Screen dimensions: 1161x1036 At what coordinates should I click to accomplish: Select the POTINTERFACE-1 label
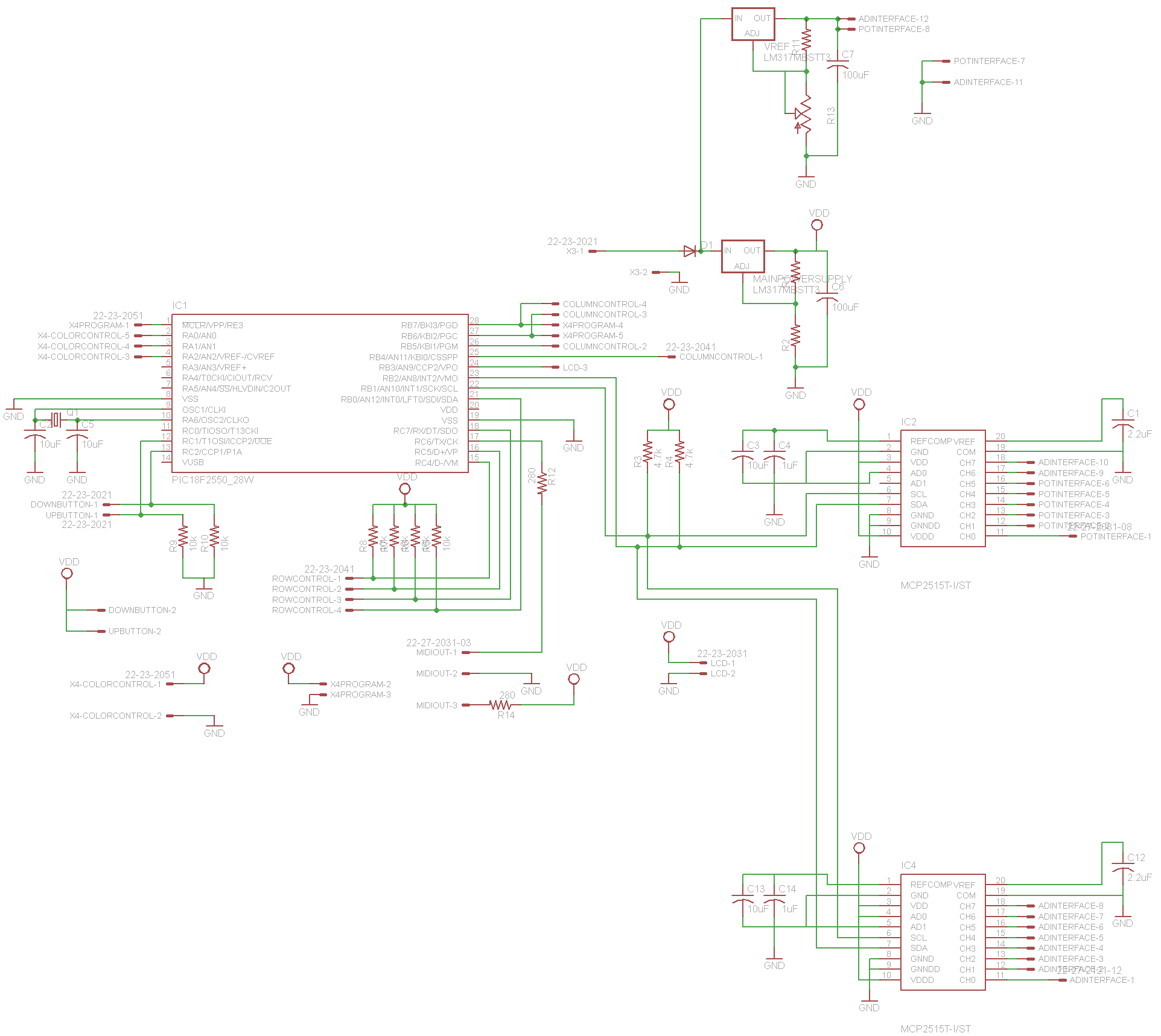(x=1116, y=536)
